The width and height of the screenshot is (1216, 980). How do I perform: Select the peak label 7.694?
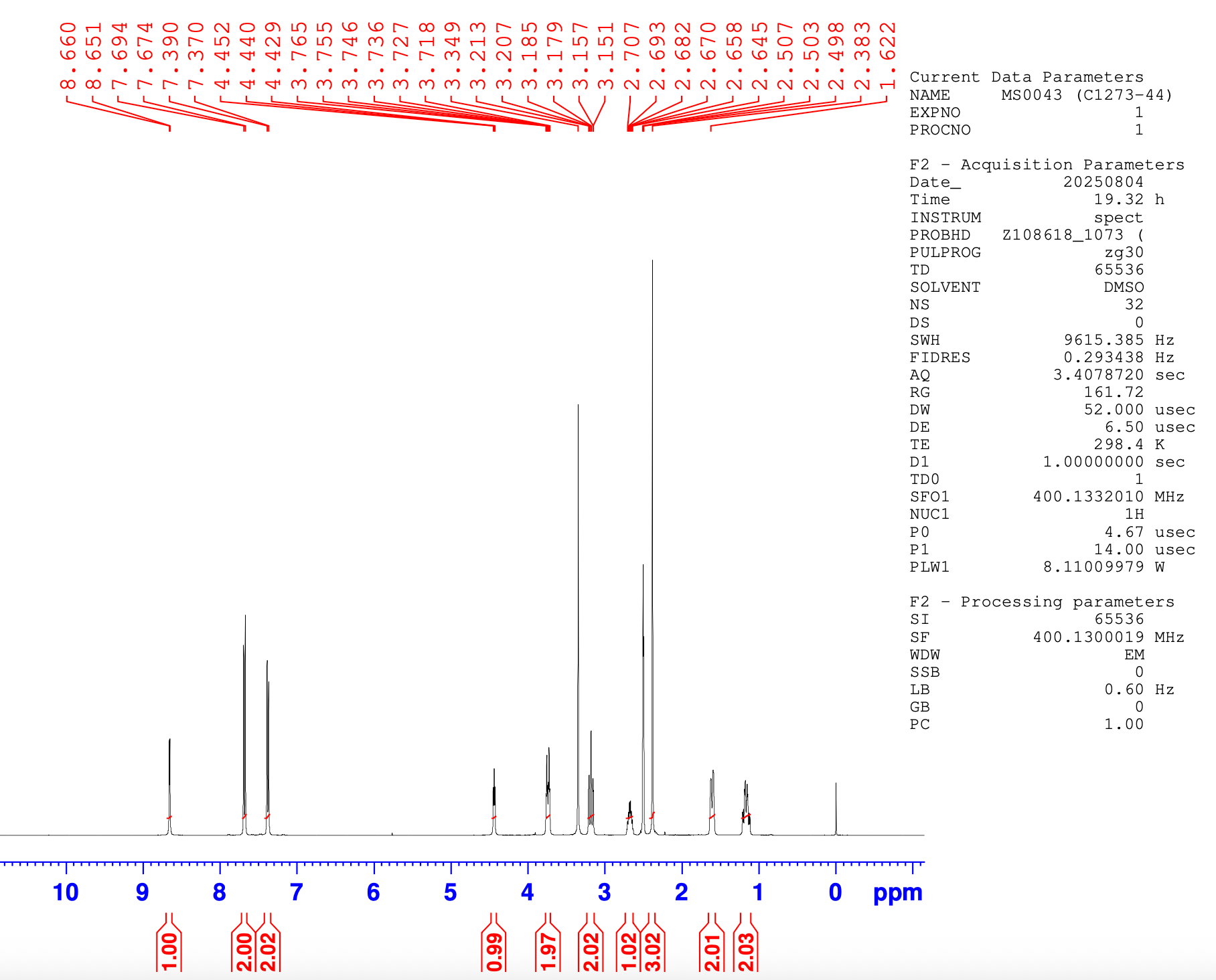(119, 56)
